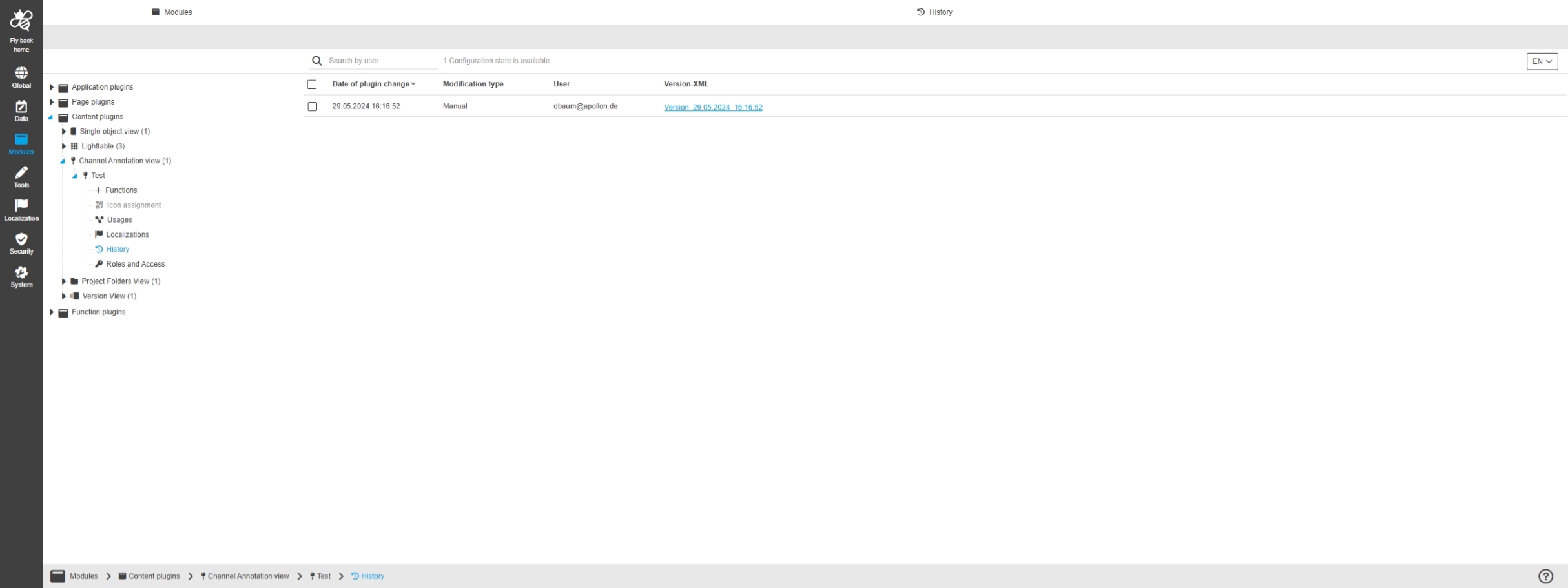Click the '1 Configuration state is available' text
The image size is (1568, 588).
[496, 61]
